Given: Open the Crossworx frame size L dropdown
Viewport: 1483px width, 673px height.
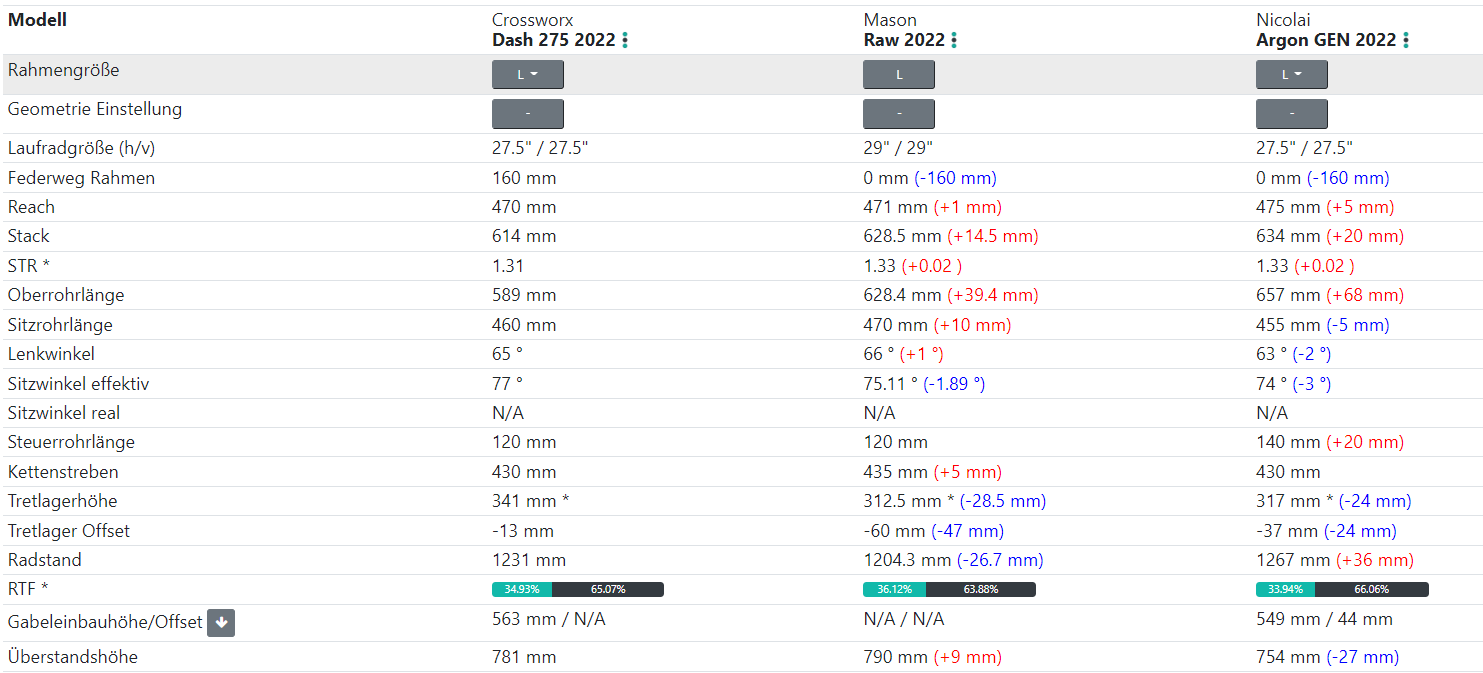Looking at the screenshot, I should (x=528, y=75).
